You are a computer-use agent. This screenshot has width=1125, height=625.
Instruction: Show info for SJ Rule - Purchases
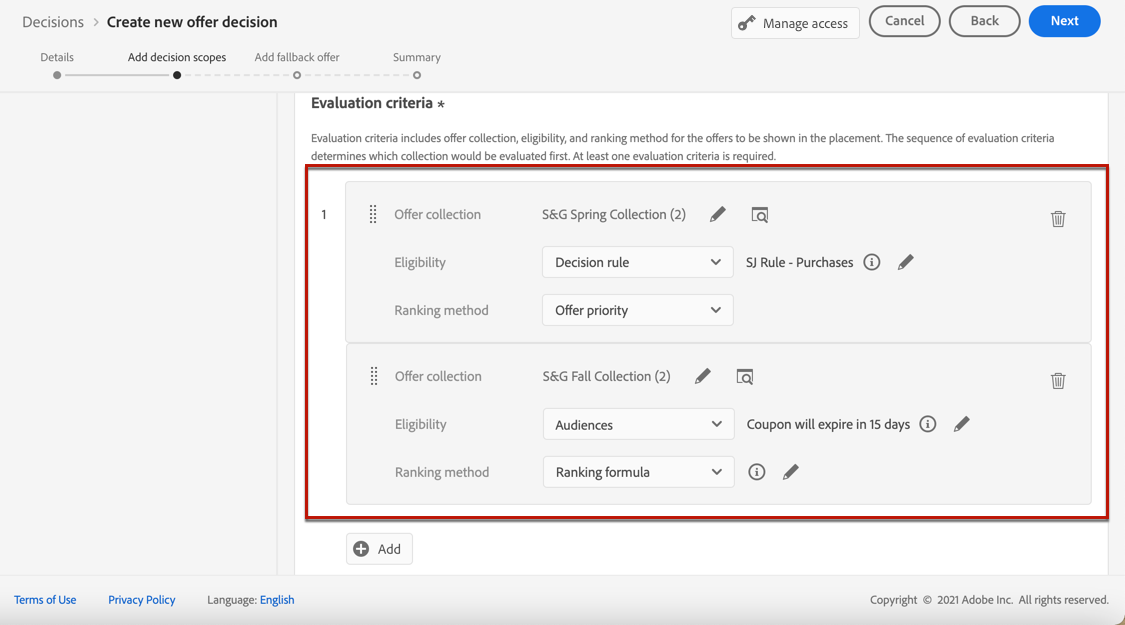click(x=872, y=262)
